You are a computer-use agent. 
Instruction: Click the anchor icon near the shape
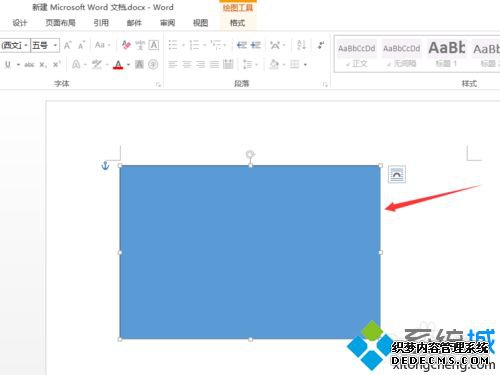(x=105, y=165)
